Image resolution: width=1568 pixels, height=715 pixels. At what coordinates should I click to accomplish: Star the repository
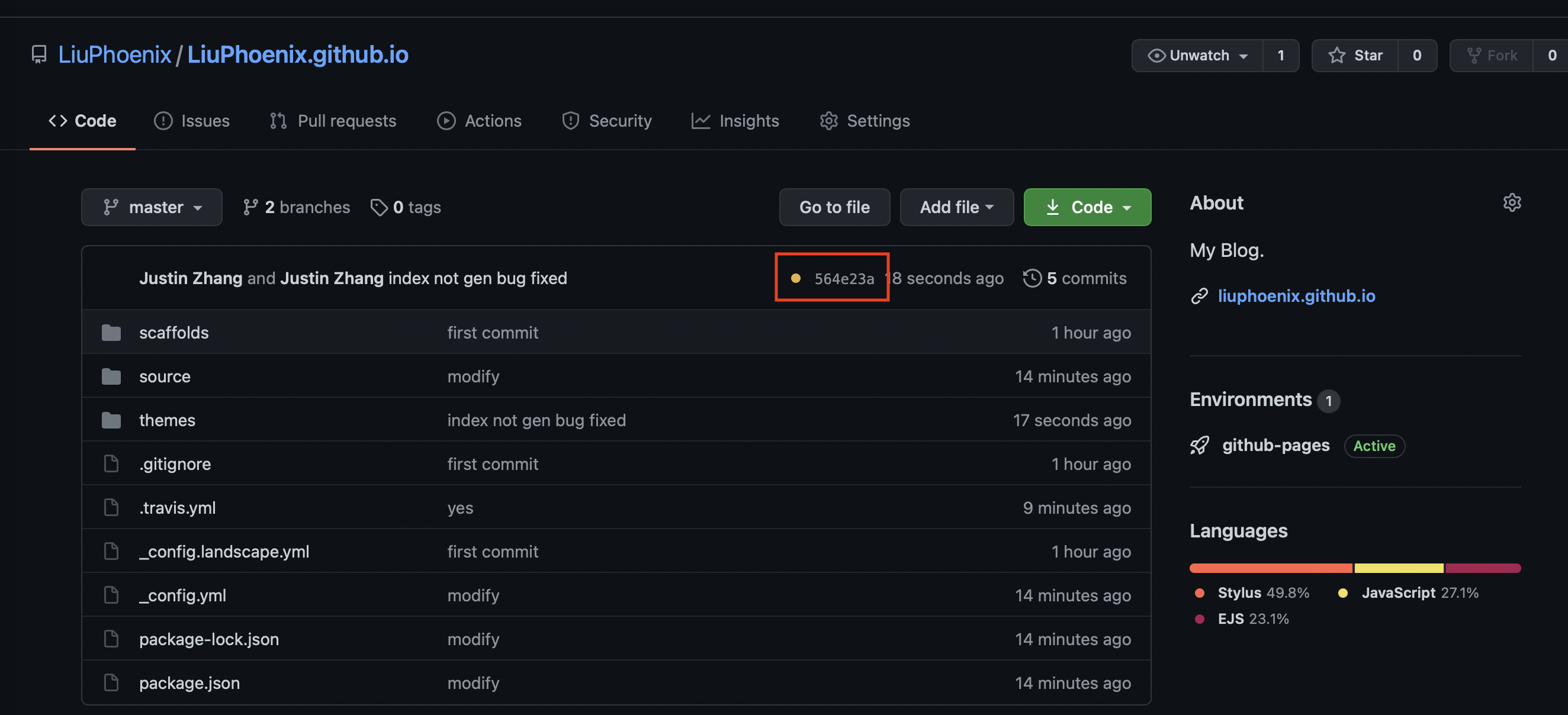click(x=1355, y=56)
